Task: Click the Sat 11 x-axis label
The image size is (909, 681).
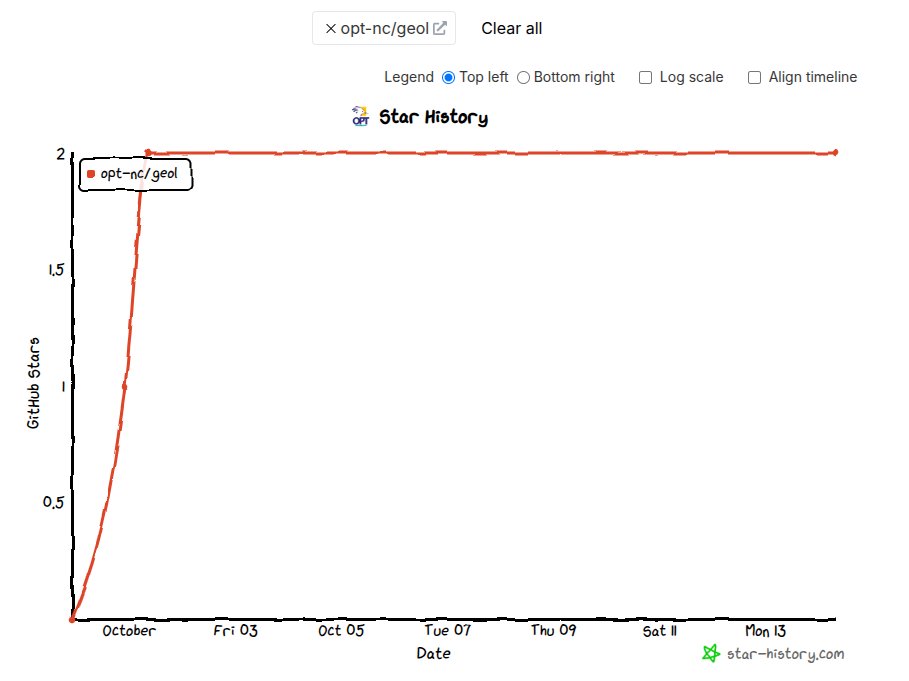Action: pyautogui.click(x=659, y=631)
